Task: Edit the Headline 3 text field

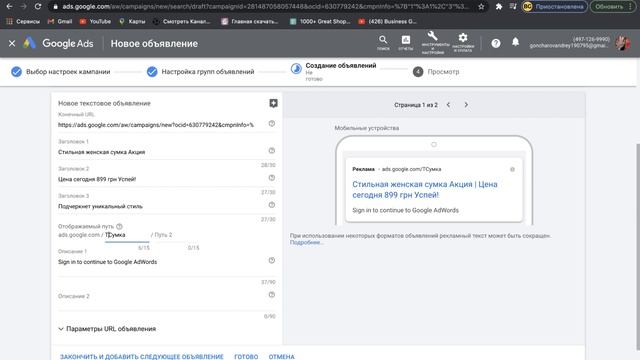Action: coord(162,207)
